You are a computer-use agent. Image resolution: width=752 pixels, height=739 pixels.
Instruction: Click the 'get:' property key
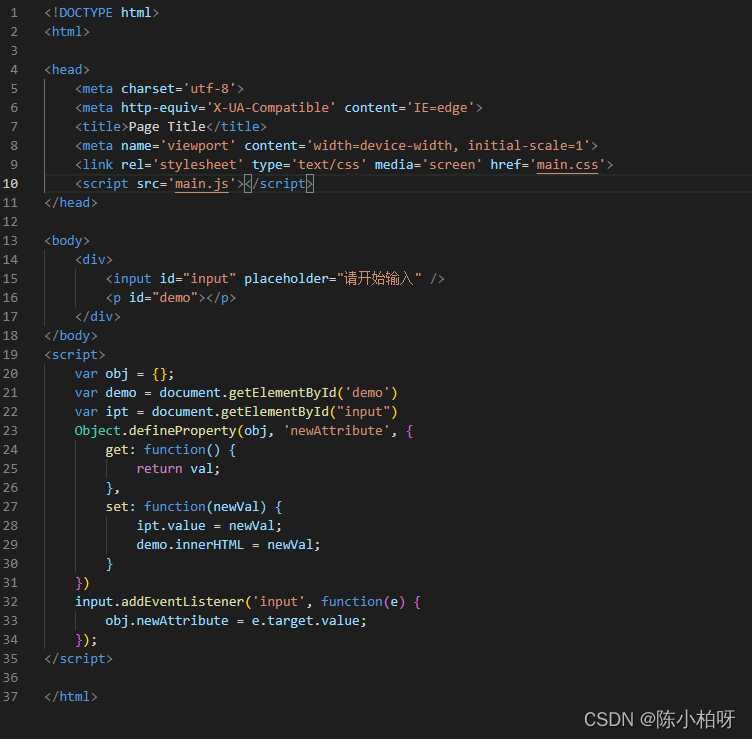coord(121,450)
